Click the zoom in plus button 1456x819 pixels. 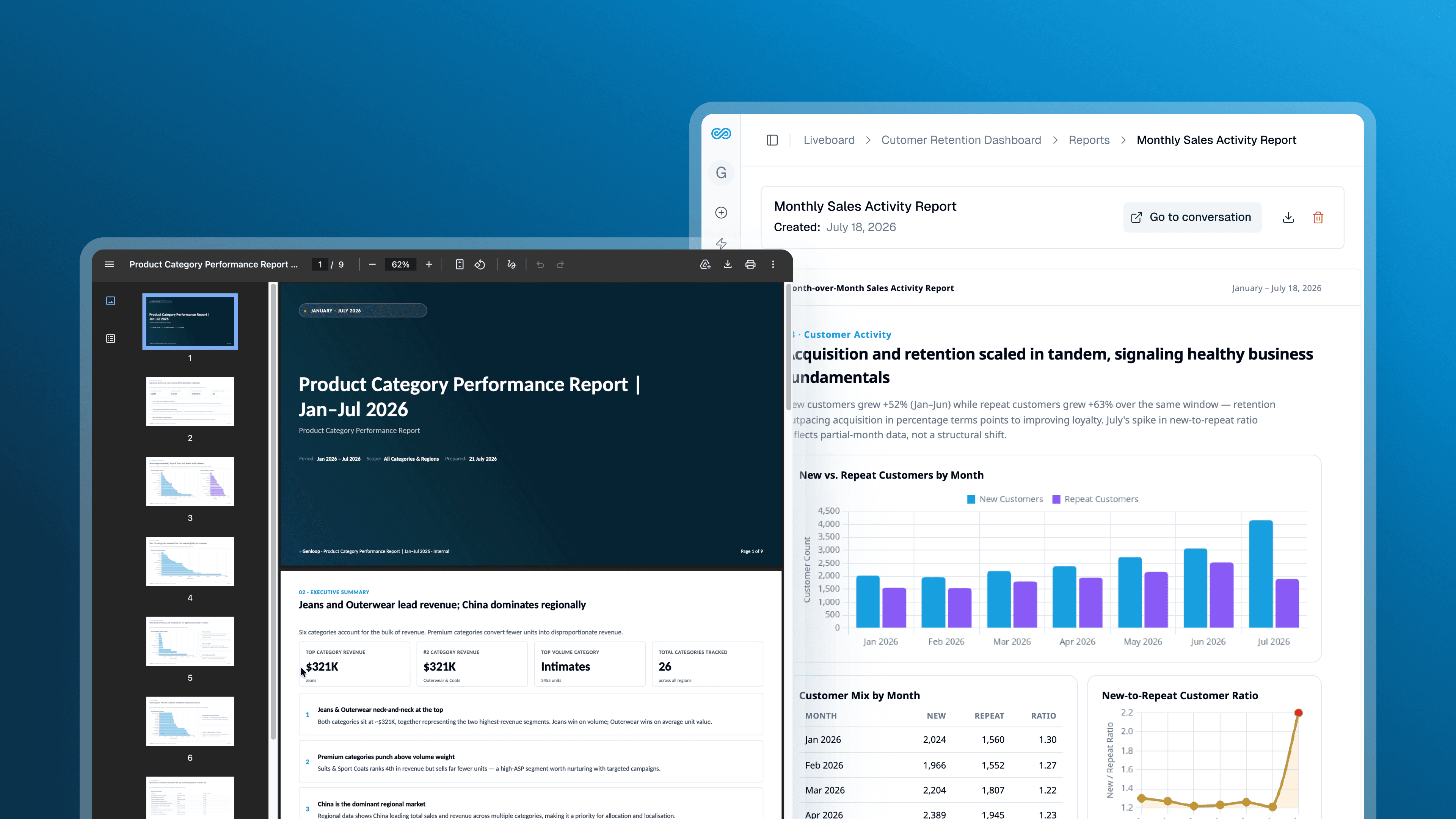click(x=429, y=265)
